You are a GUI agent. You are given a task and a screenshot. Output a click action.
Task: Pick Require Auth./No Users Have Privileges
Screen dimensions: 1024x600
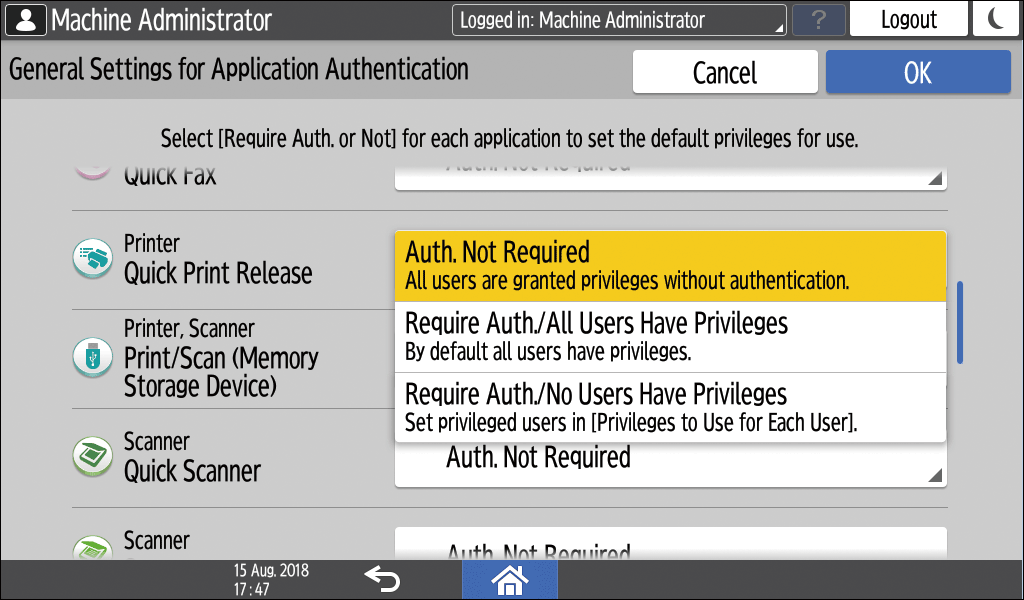click(670, 407)
